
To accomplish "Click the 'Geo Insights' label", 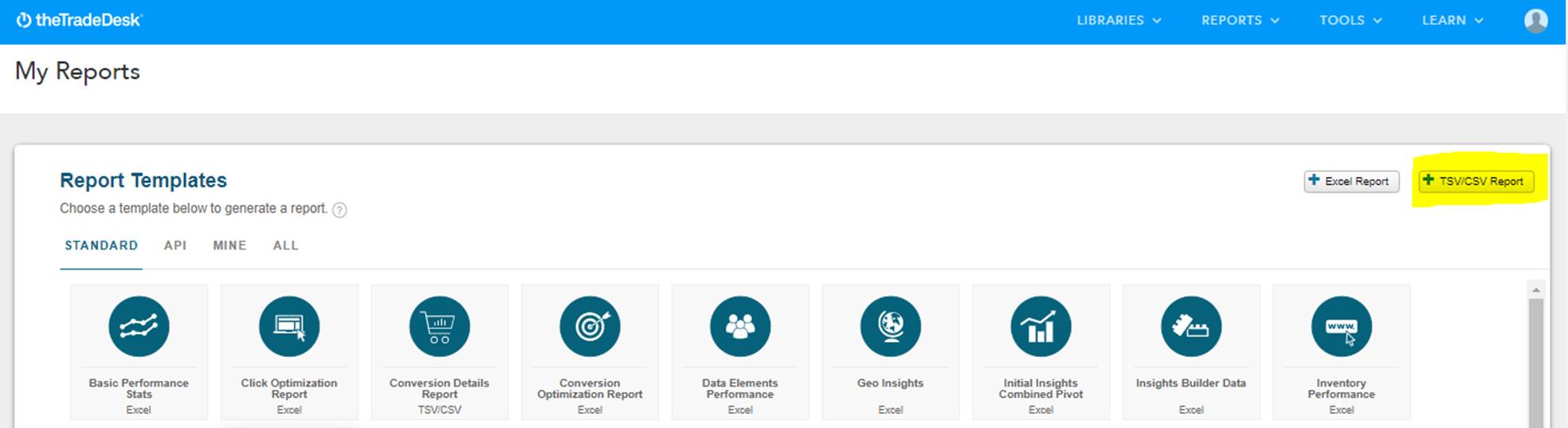I will coord(891,383).
